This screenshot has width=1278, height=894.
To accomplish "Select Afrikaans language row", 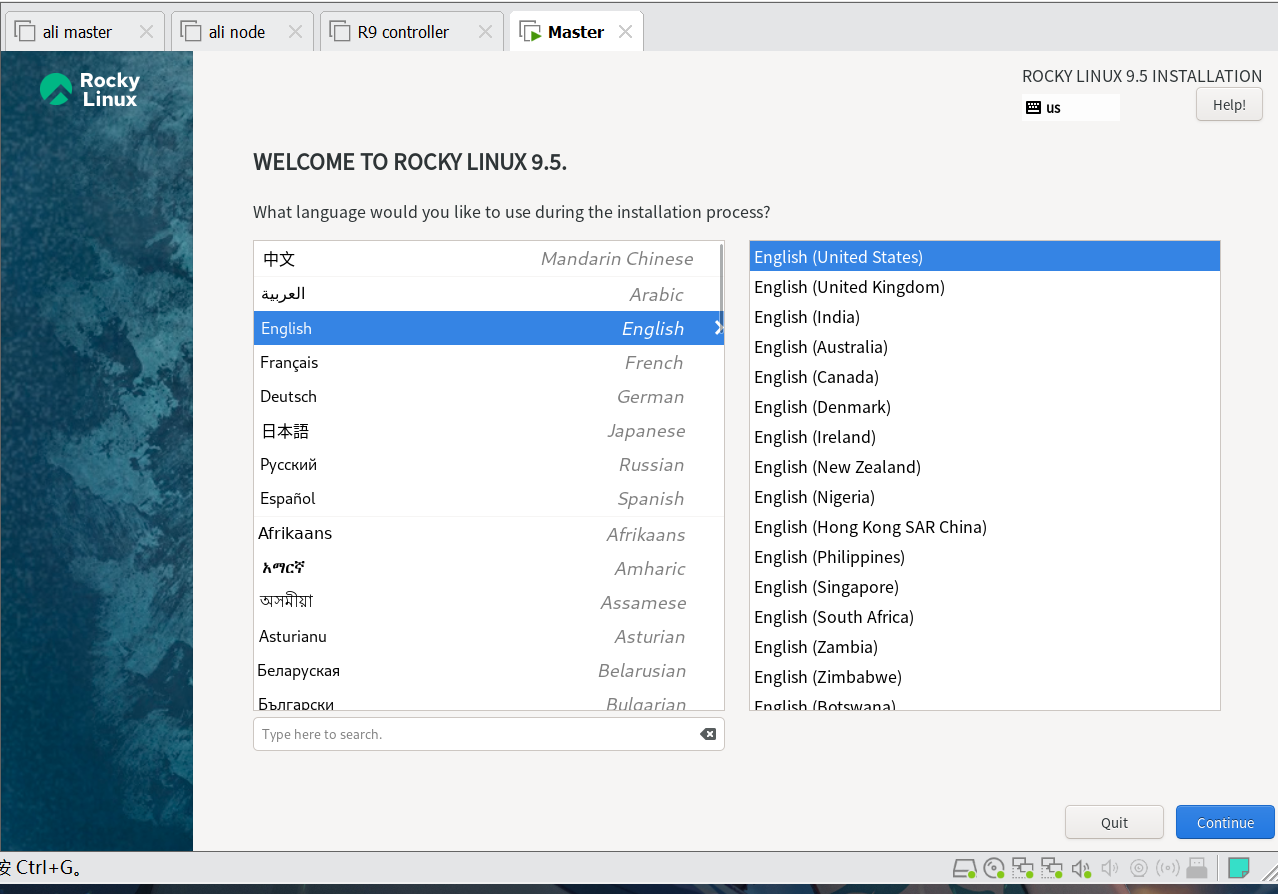I will click(488, 534).
